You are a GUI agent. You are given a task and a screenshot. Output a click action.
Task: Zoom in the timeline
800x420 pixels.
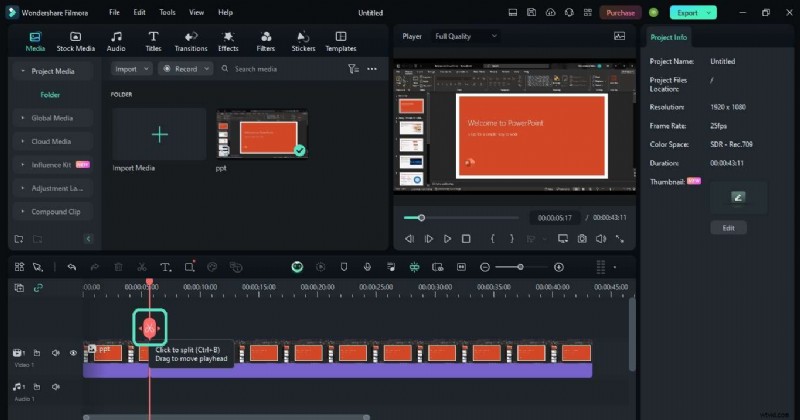tap(559, 267)
